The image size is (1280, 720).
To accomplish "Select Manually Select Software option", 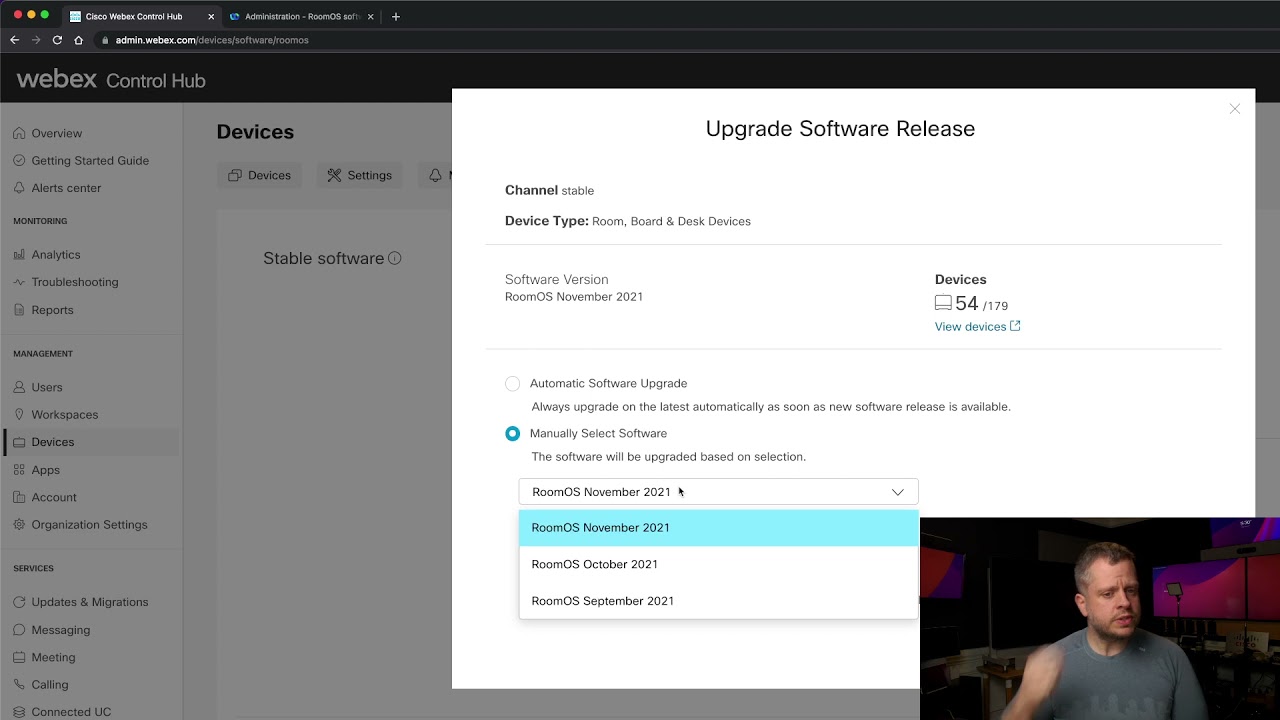I will pos(512,433).
